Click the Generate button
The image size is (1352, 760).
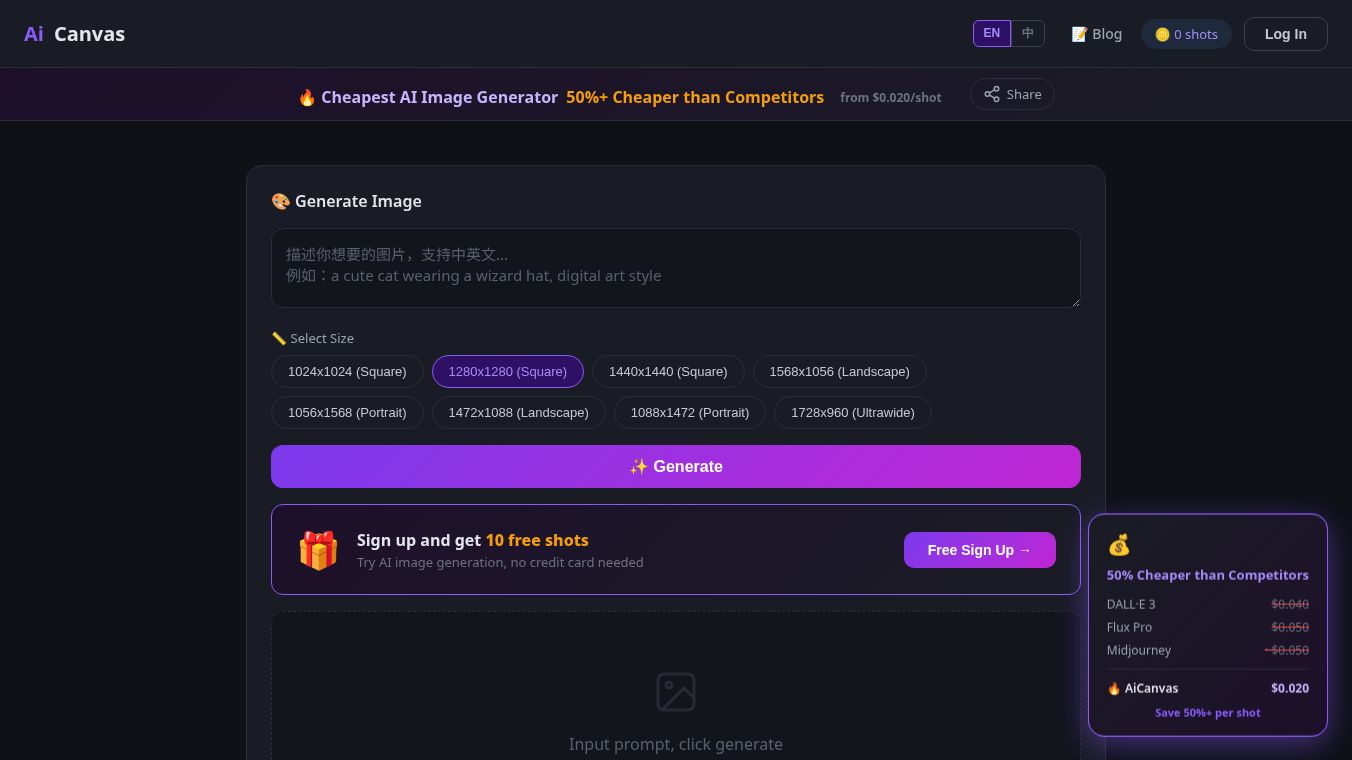(x=676, y=466)
